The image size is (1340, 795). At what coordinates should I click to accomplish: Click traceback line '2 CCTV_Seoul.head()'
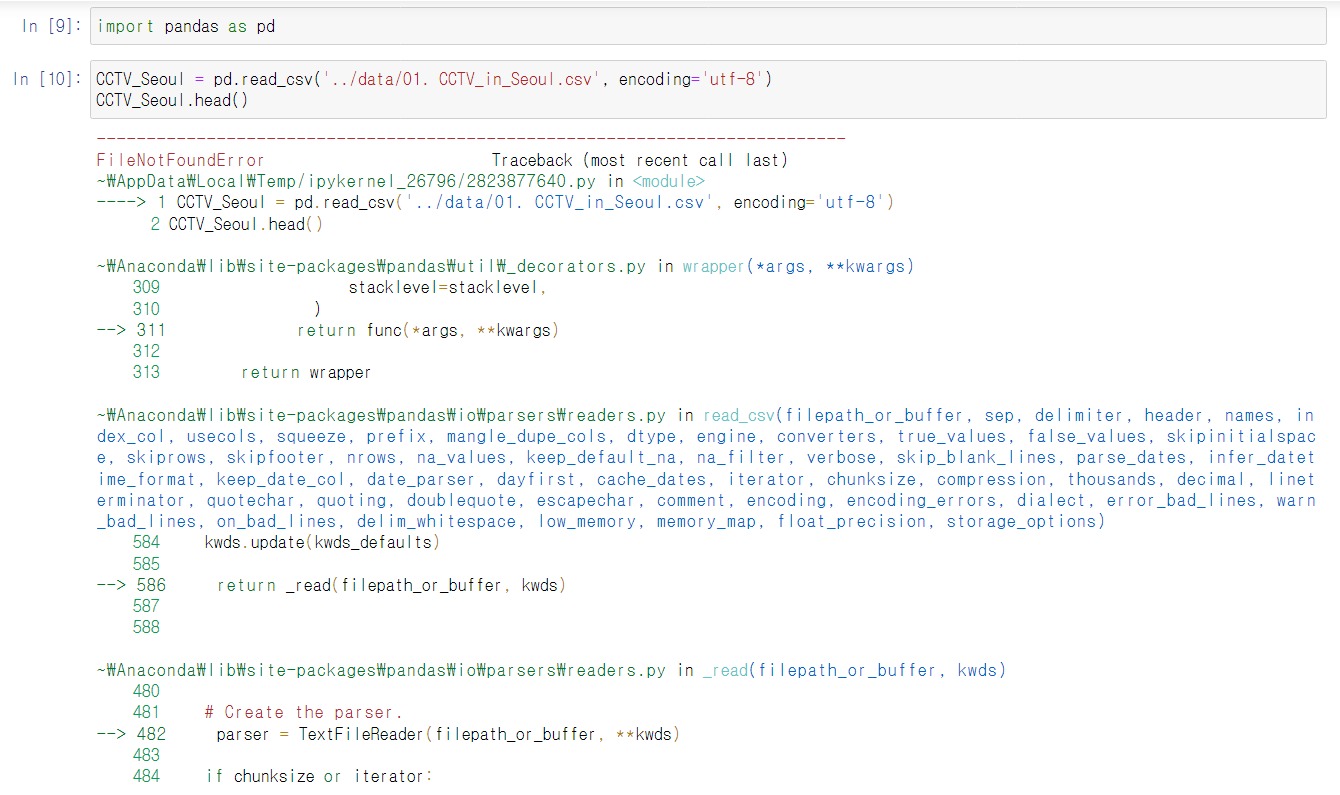[236, 224]
